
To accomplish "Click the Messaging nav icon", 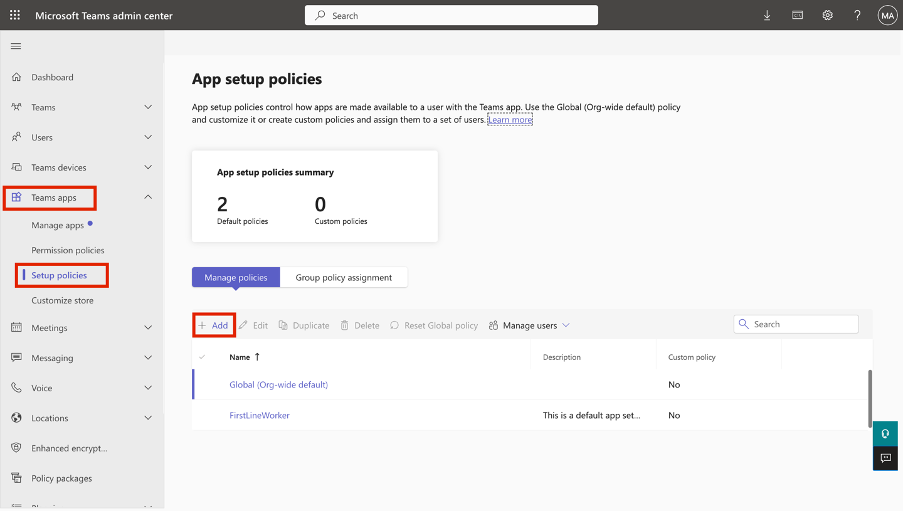I will [16, 357].
